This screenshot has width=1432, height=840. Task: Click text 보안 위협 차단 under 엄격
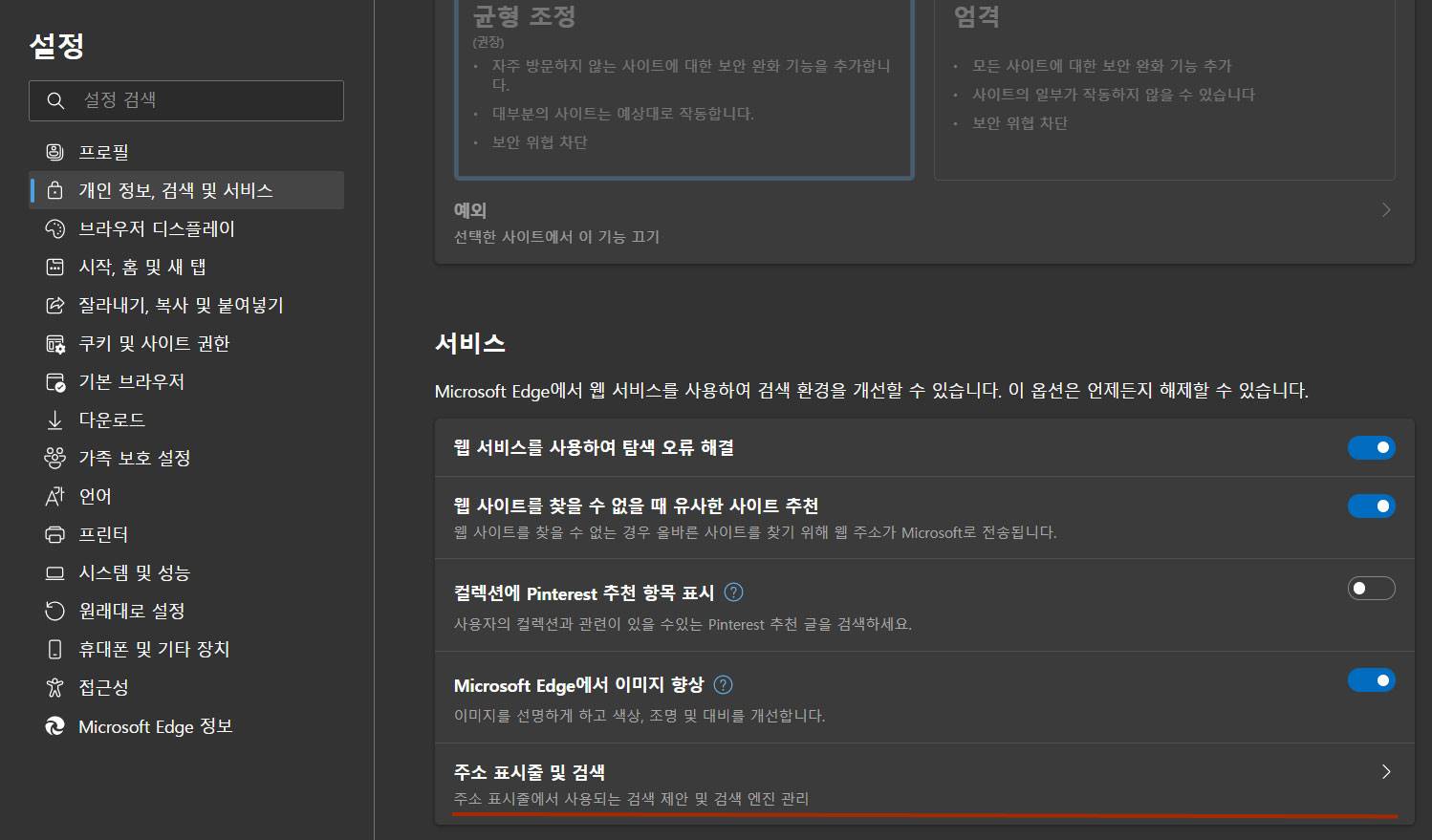click(1020, 123)
